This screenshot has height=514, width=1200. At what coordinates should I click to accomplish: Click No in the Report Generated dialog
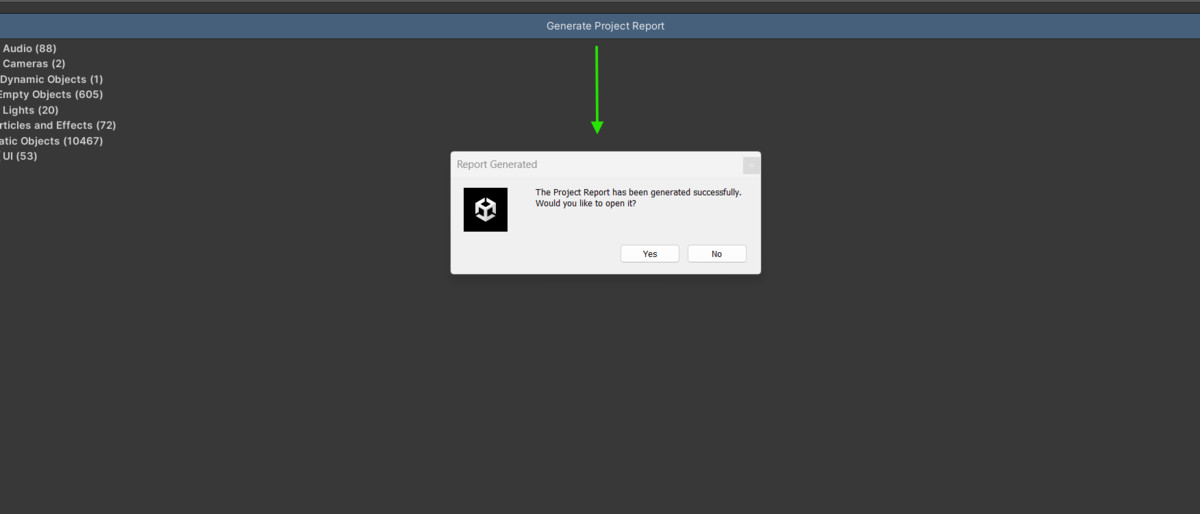click(x=717, y=254)
